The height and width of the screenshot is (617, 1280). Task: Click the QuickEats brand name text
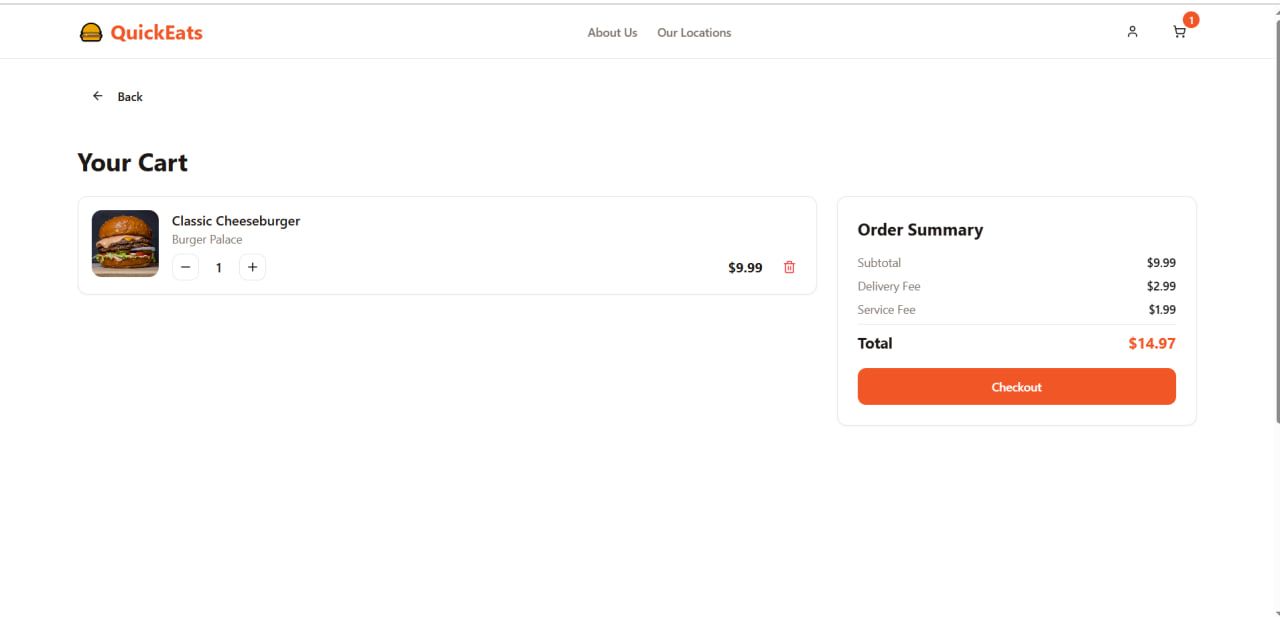click(157, 33)
